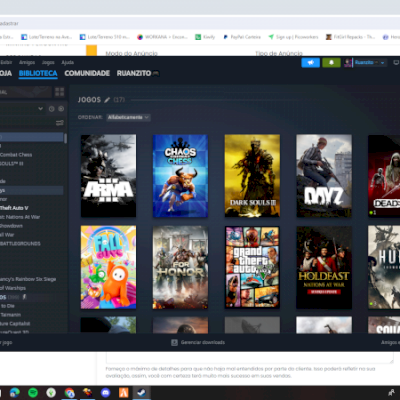Open Steam notifications bell button

331,63
